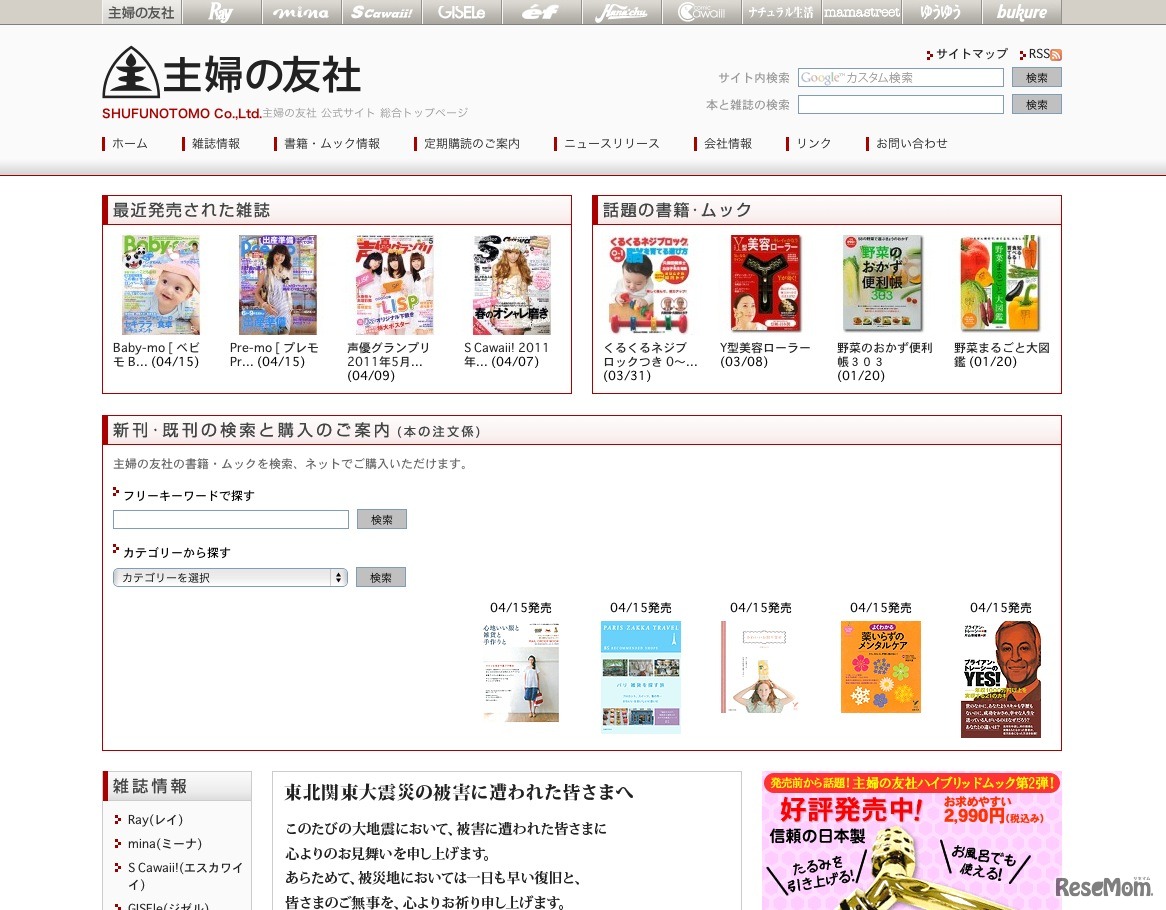1166x910 pixels.
Task: Open the カテゴリーを選択 dropdown
Action: 231,578
